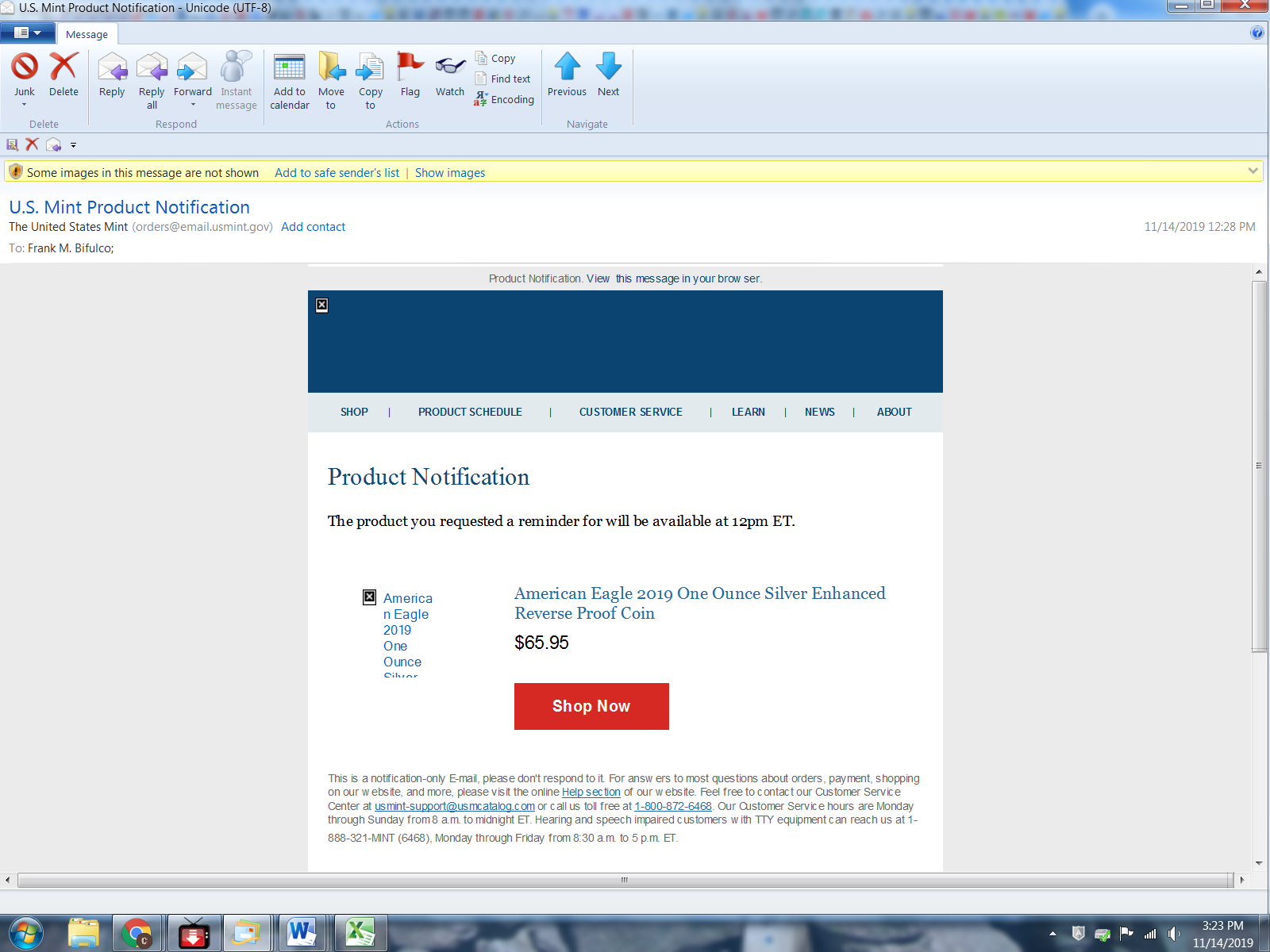The height and width of the screenshot is (952, 1270).
Task: Flag this message
Action: [410, 73]
